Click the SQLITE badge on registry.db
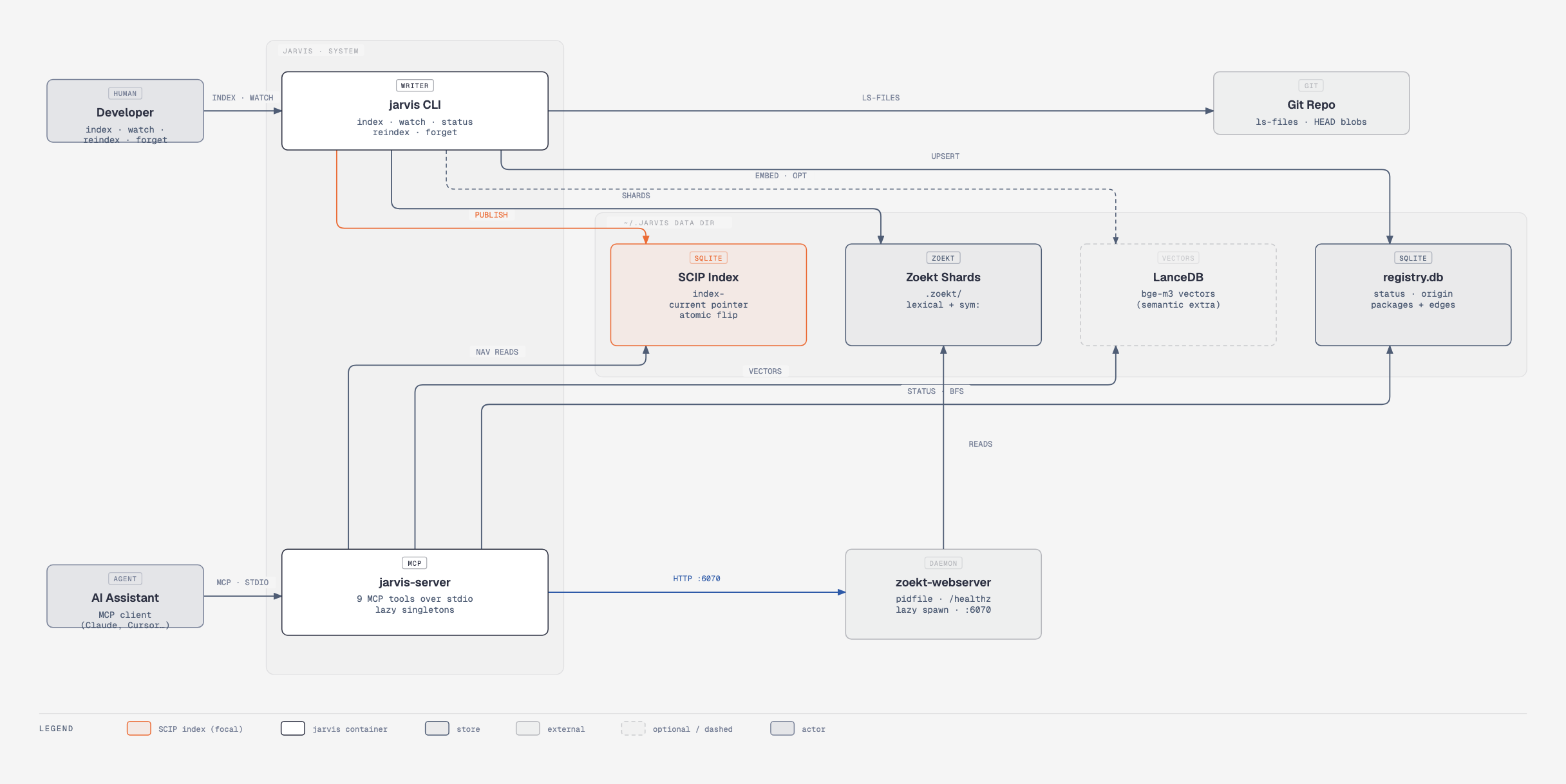Viewport: 1566px width, 784px height. [x=1413, y=258]
